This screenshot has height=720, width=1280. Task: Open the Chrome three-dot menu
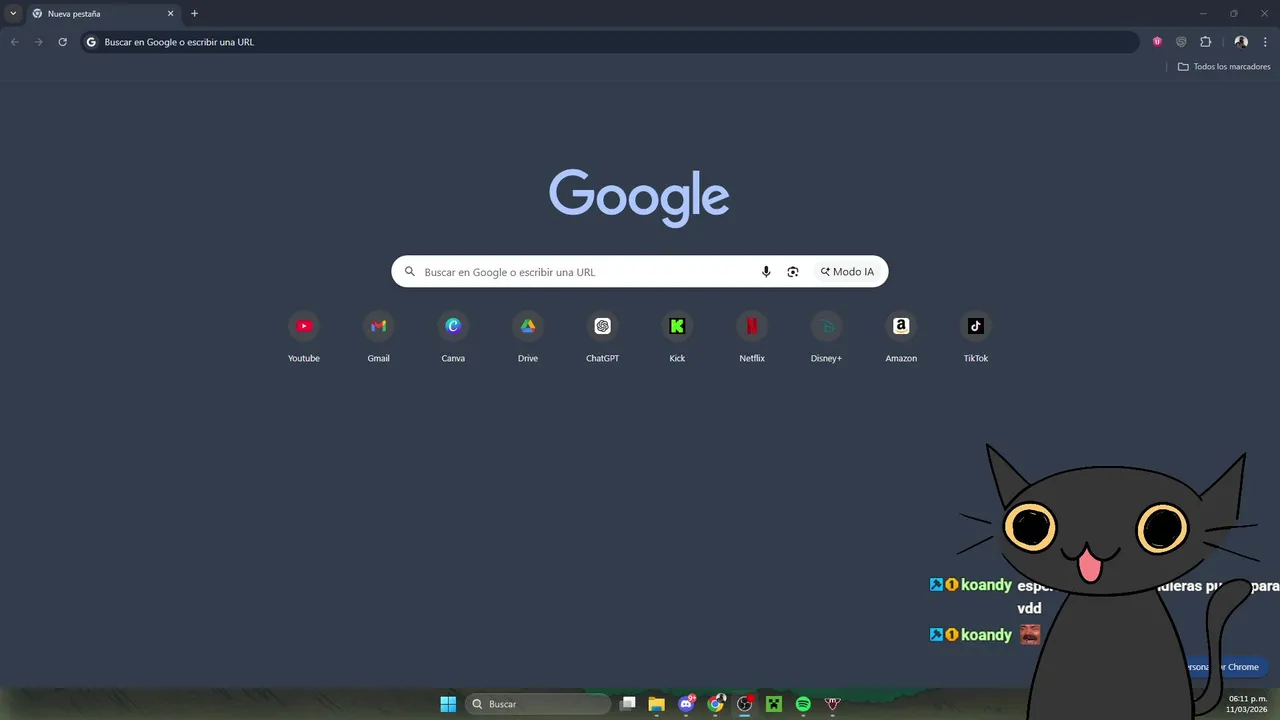point(1265,42)
